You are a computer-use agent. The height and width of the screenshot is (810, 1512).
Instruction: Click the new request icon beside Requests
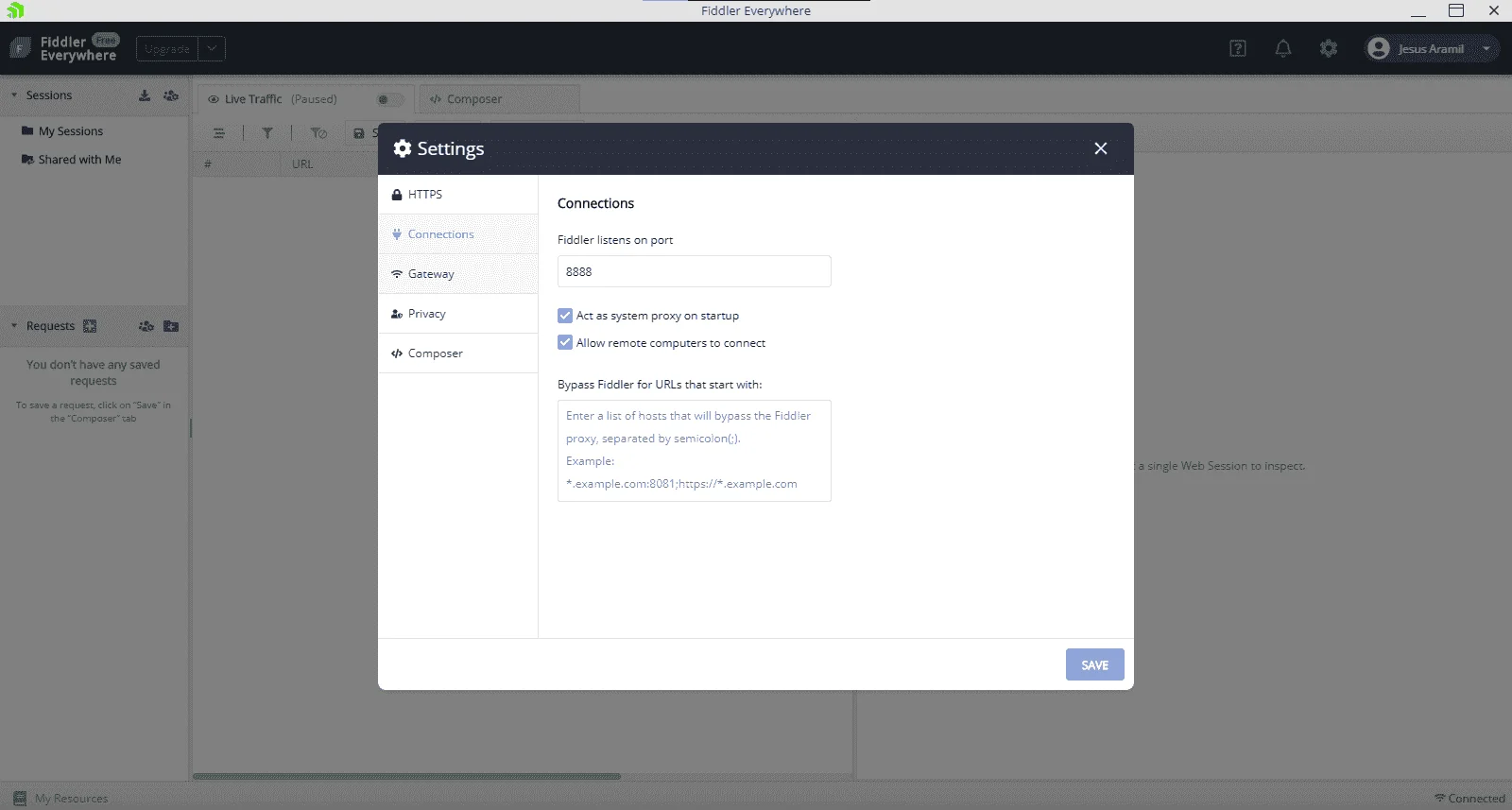[90, 326]
